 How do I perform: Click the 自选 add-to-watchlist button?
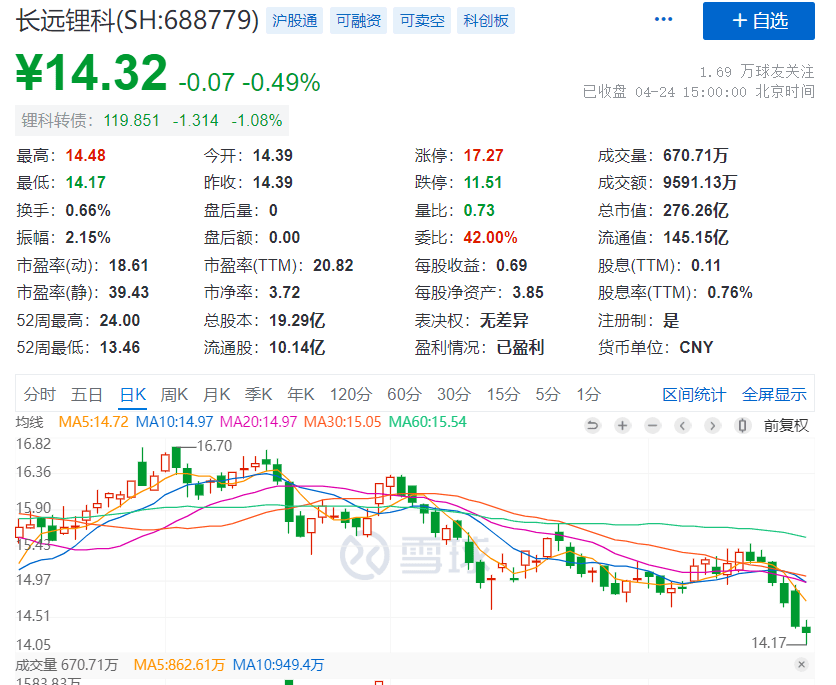[759, 21]
